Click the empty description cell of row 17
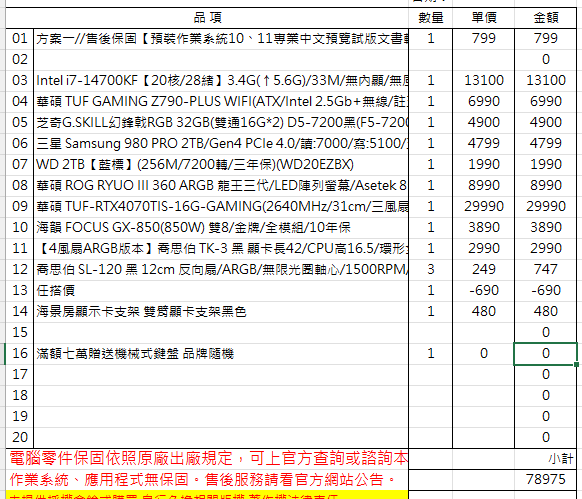This screenshot has height=499, width=582. click(x=221, y=374)
